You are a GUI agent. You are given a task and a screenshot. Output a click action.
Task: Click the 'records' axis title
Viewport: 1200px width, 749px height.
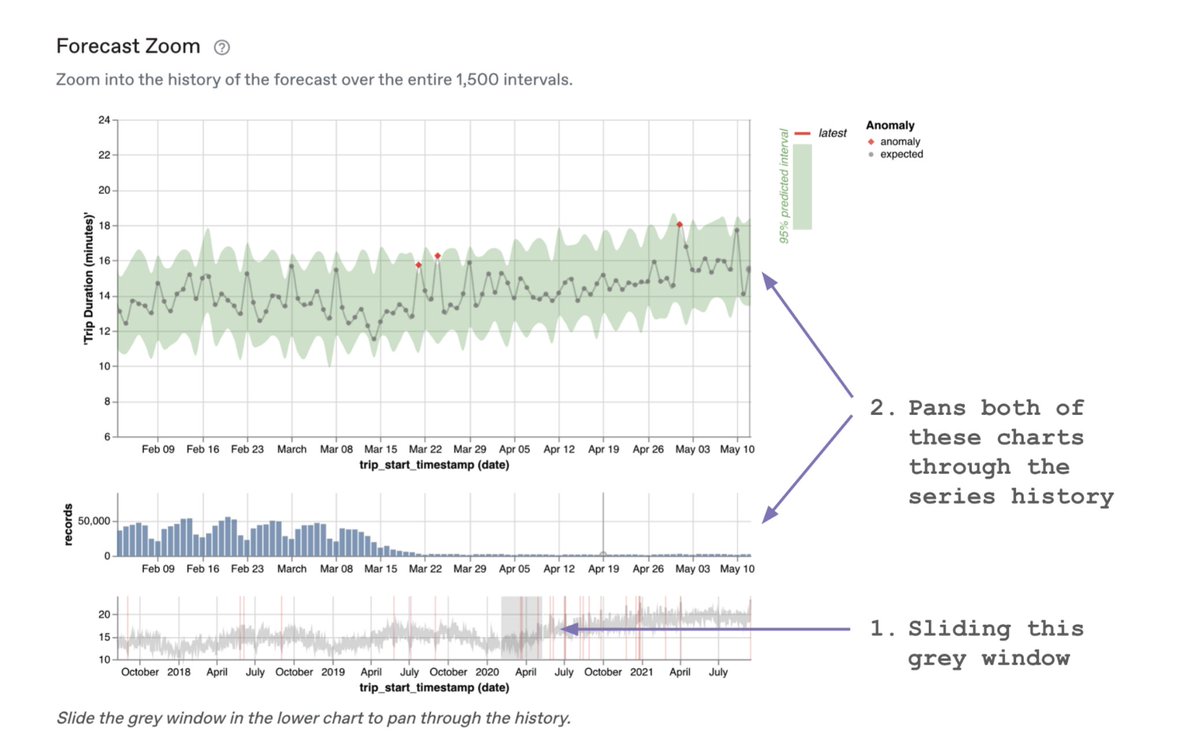pyautogui.click(x=69, y=524)
